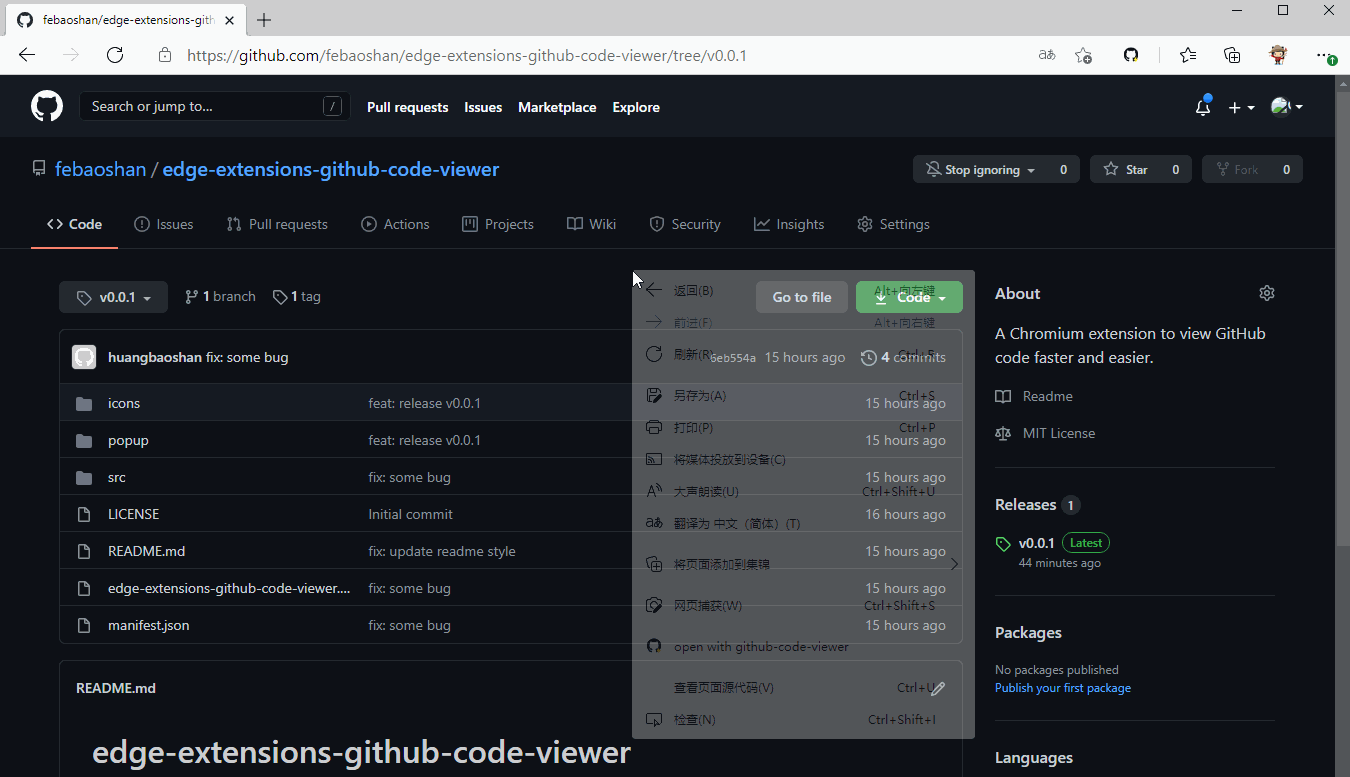Open Issues in the GitHub header
The width and height of the screenshot is (1350, 777).
pos(483,107)
